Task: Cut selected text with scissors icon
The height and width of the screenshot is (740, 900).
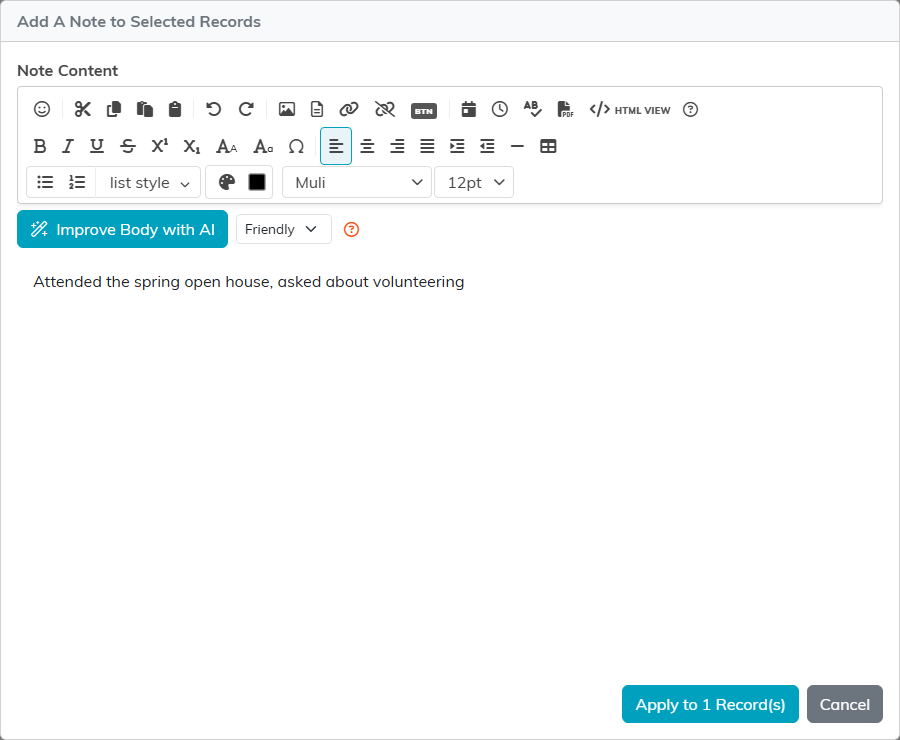Action: tap(83, 109)
